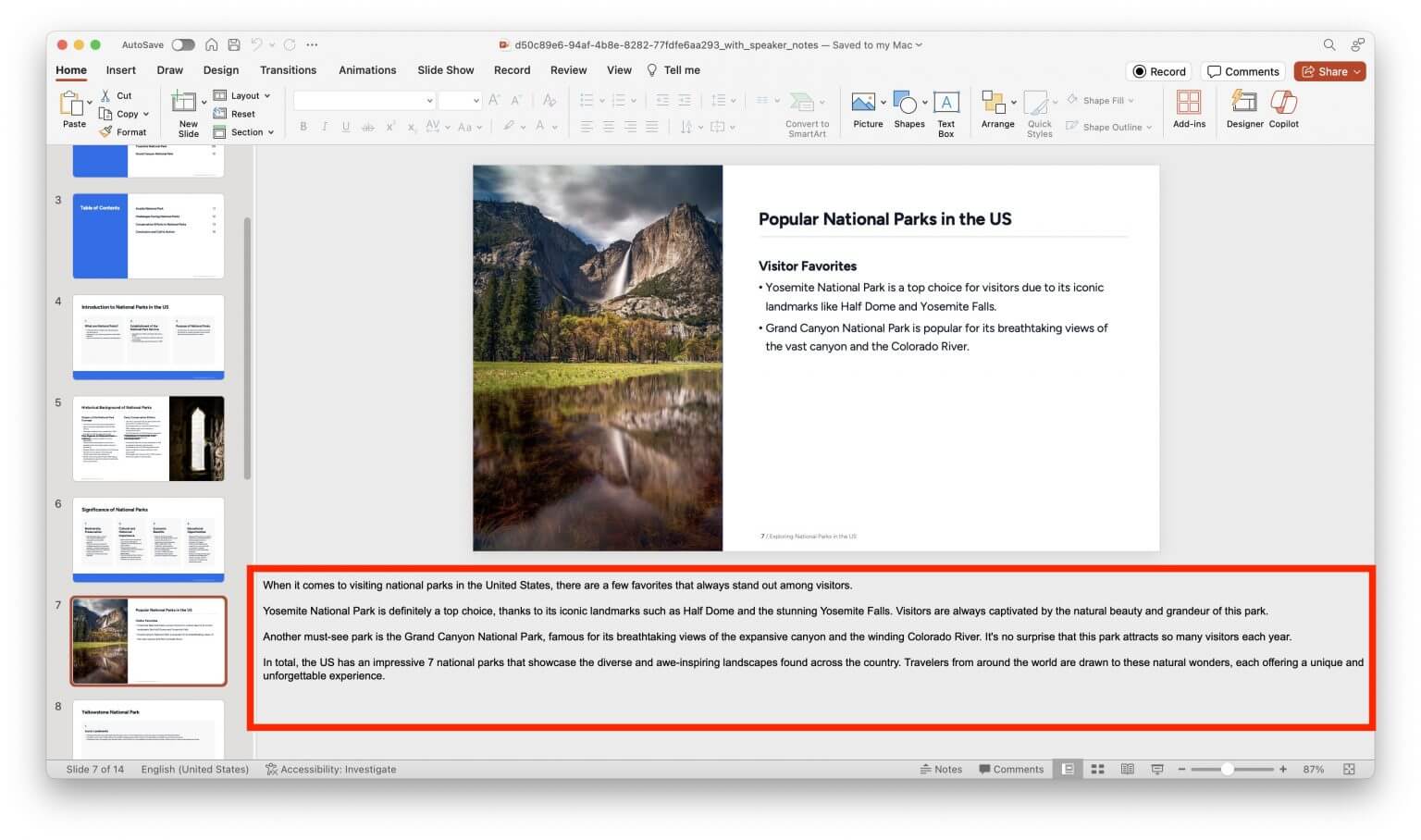Toggle AutoSave on
The image size is (1421, 840).
coord(182,43)
